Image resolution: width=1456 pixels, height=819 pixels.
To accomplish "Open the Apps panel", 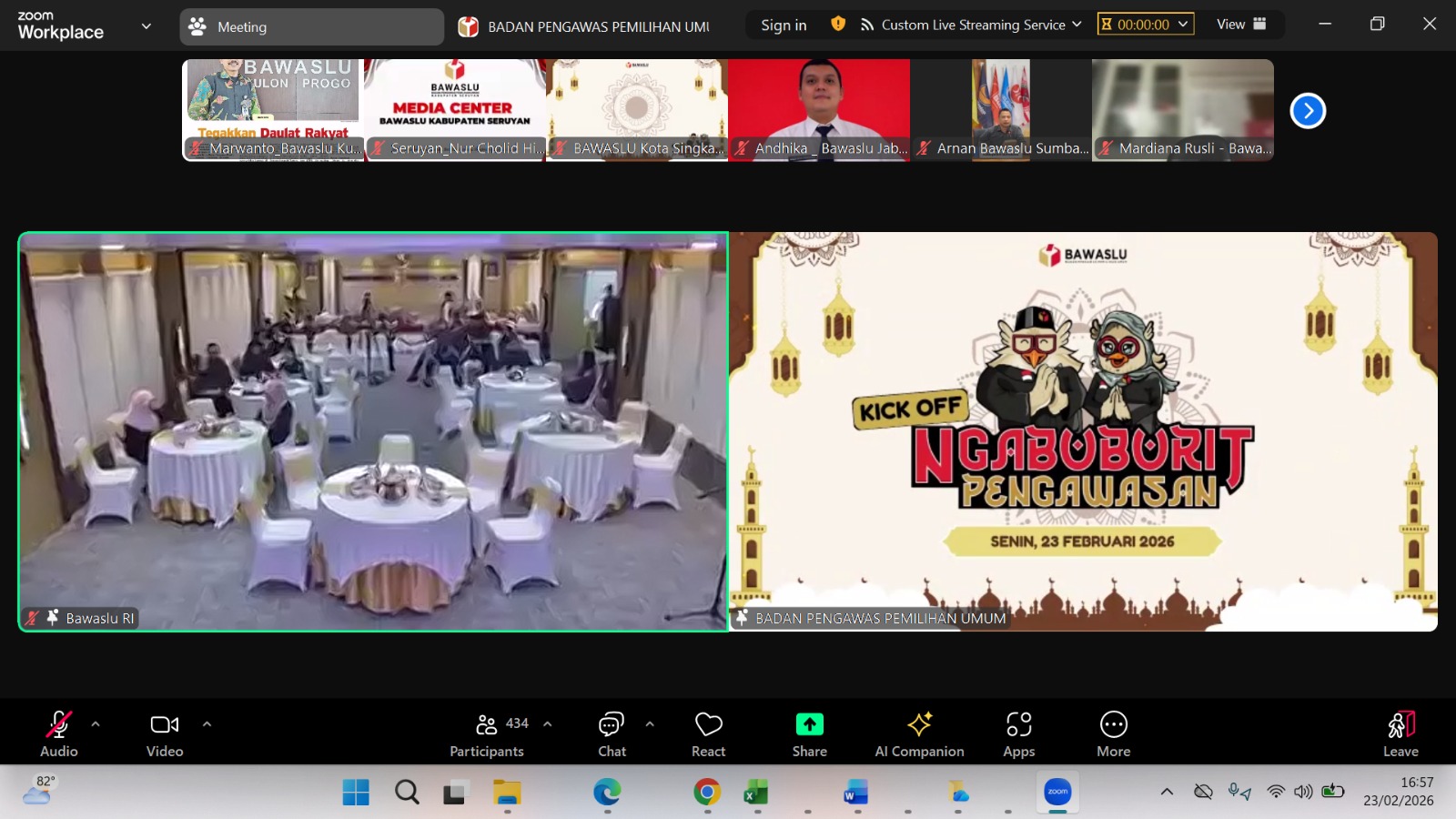I will coord(1019,733).
